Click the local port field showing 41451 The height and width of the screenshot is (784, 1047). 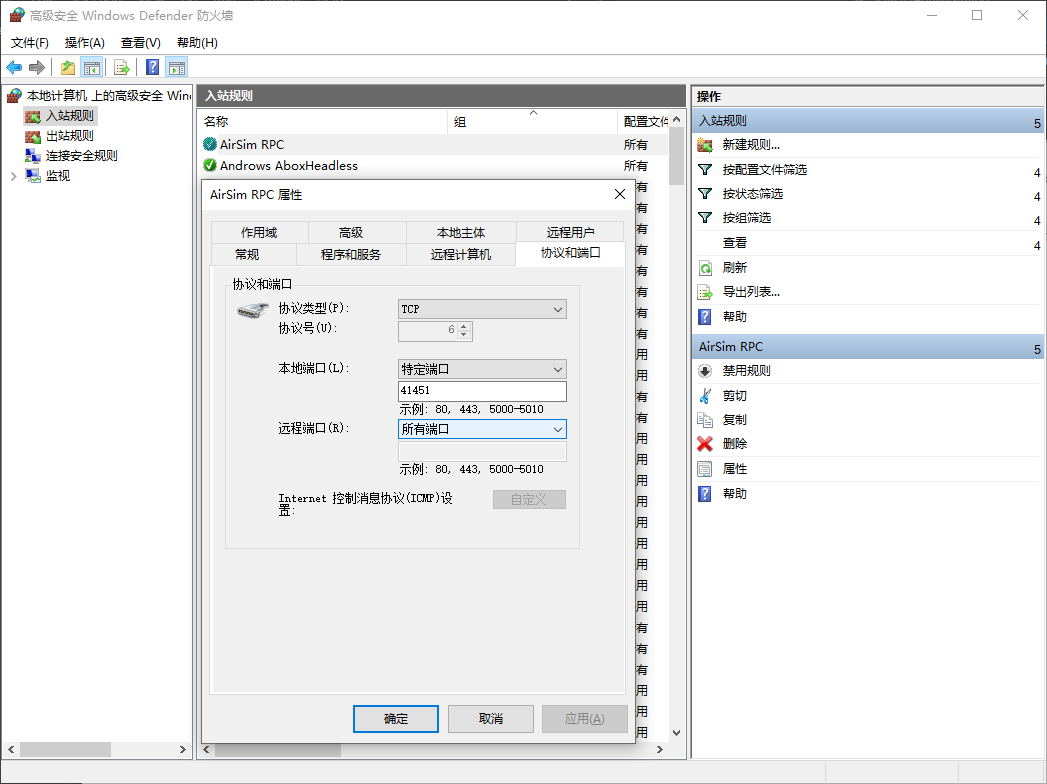(x=482, y=391)
